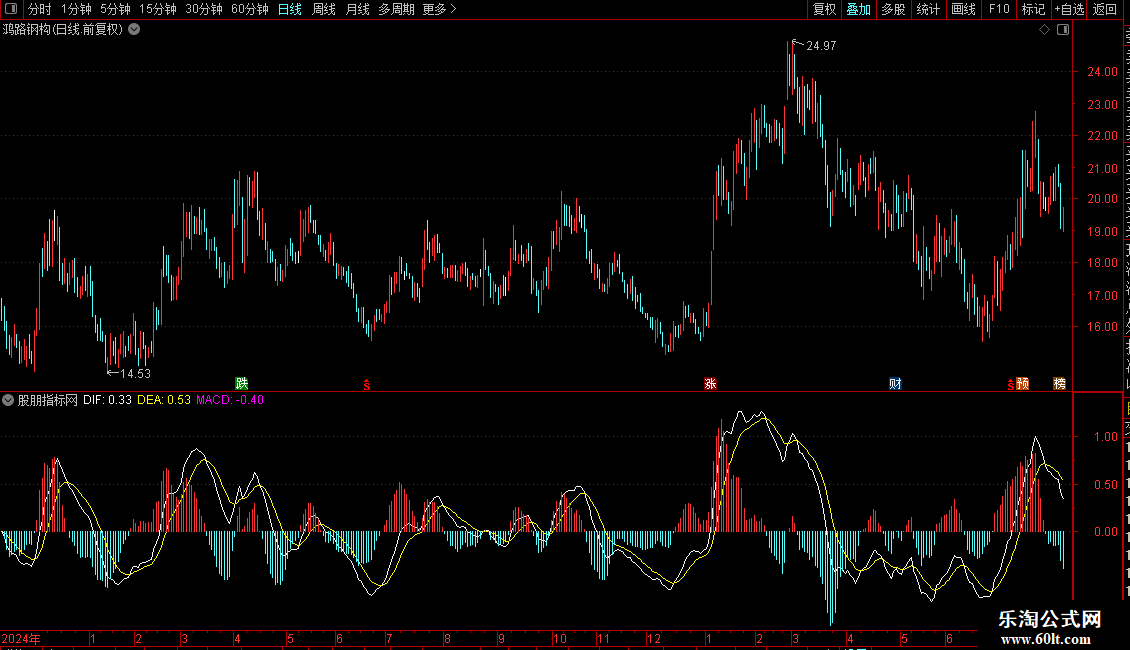
Task: Click the 预 forecast marker icon
Action: pyautogui.click(x=1023, y=383)
